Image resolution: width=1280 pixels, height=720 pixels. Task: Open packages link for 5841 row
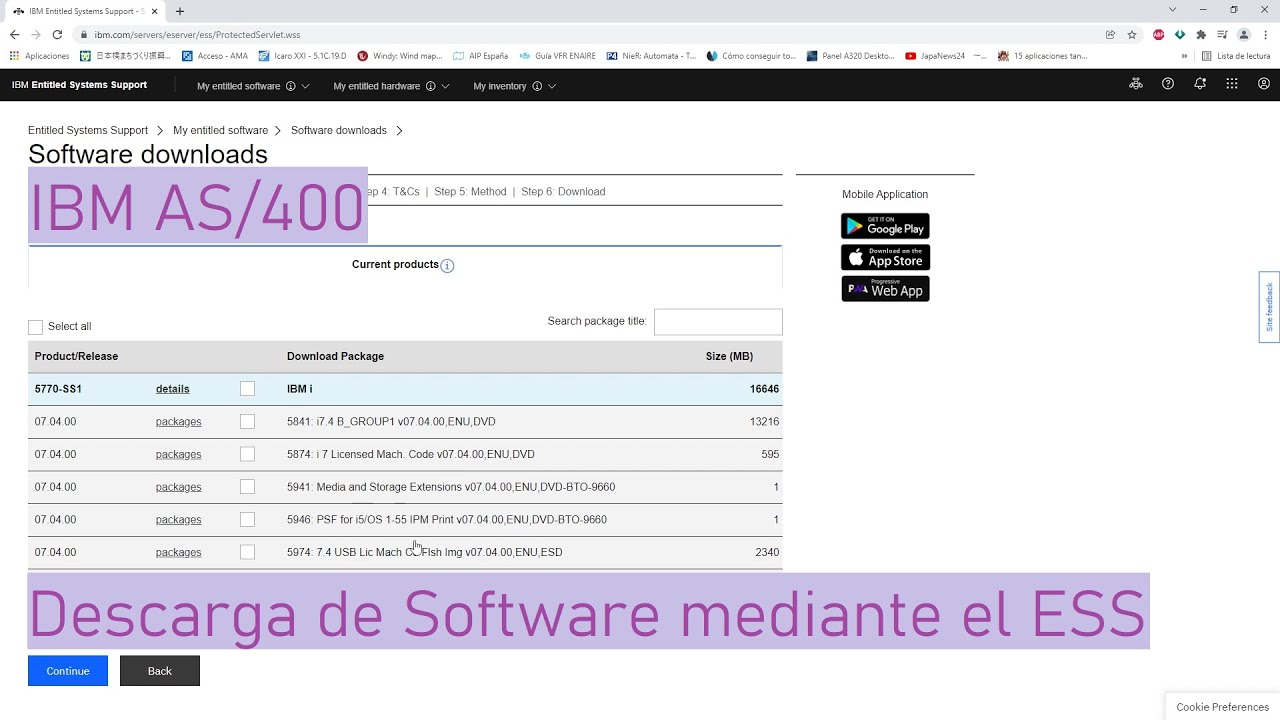[179, 422]
